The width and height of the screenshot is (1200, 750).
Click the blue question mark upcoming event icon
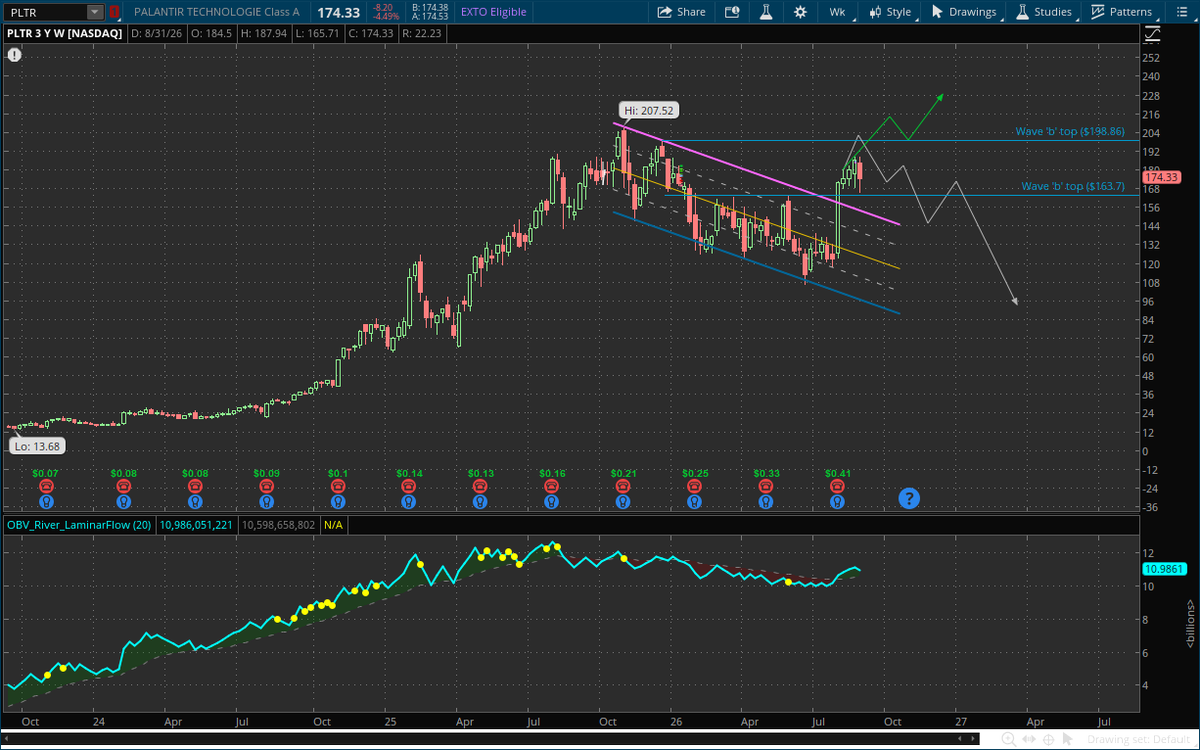tap(908, 497)
